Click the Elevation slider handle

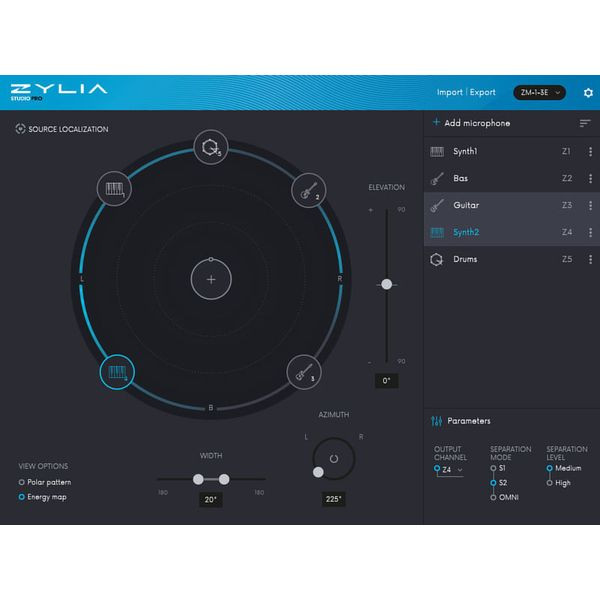point(386,284)
